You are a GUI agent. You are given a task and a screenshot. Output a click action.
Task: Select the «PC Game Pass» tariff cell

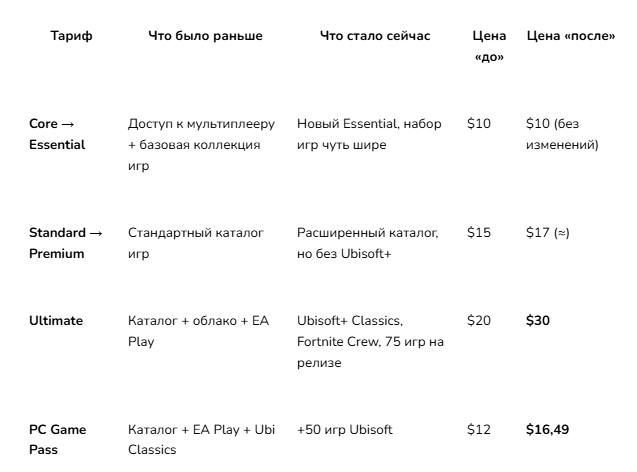click(58, 440)
